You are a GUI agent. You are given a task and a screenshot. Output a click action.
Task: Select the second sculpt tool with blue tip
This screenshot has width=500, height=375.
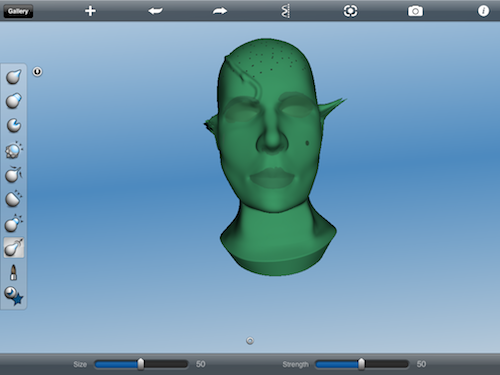[x=14, y=100]
